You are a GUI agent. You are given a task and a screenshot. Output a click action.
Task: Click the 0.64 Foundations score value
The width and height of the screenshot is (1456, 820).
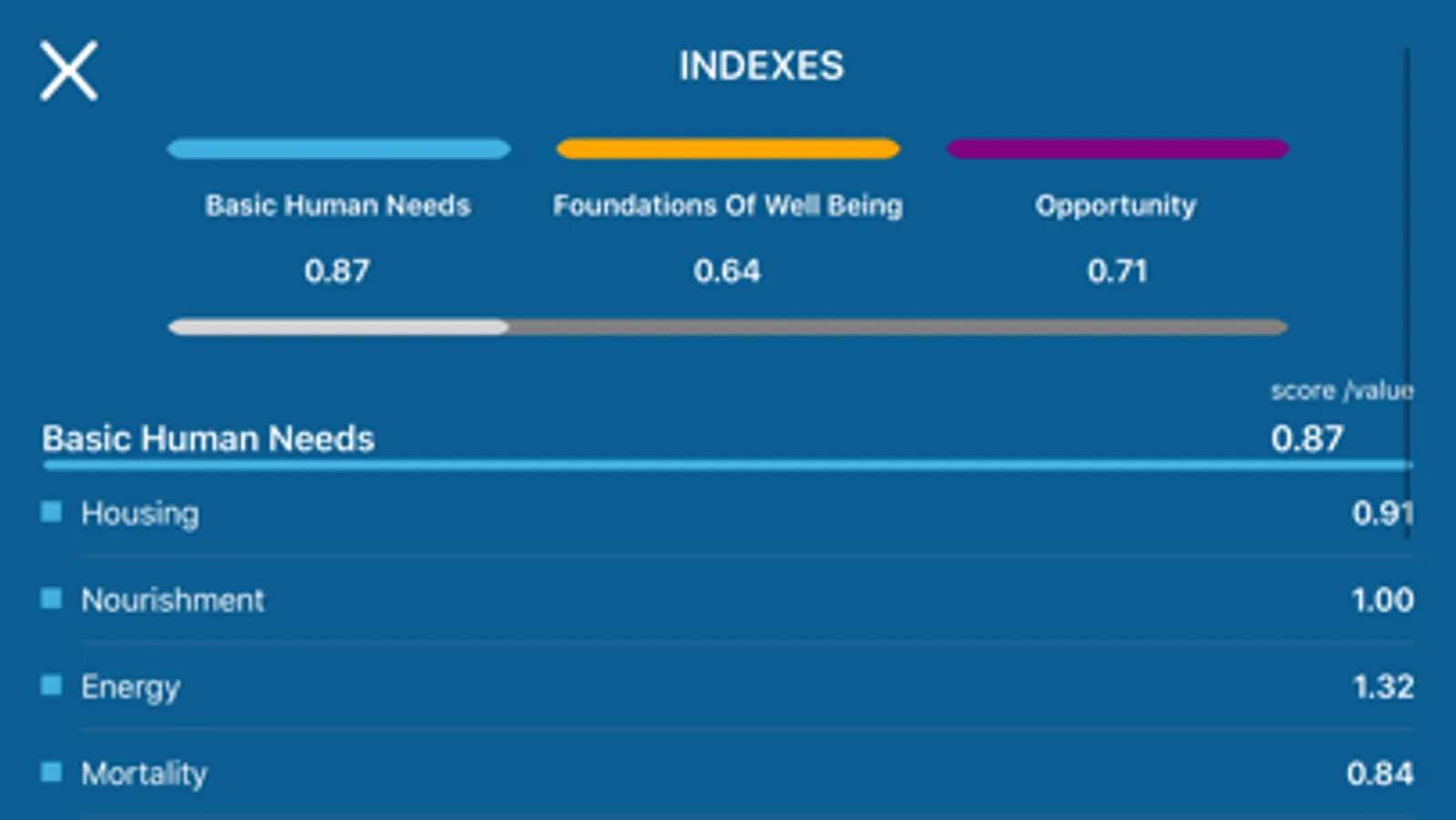[x=727, y=271]
